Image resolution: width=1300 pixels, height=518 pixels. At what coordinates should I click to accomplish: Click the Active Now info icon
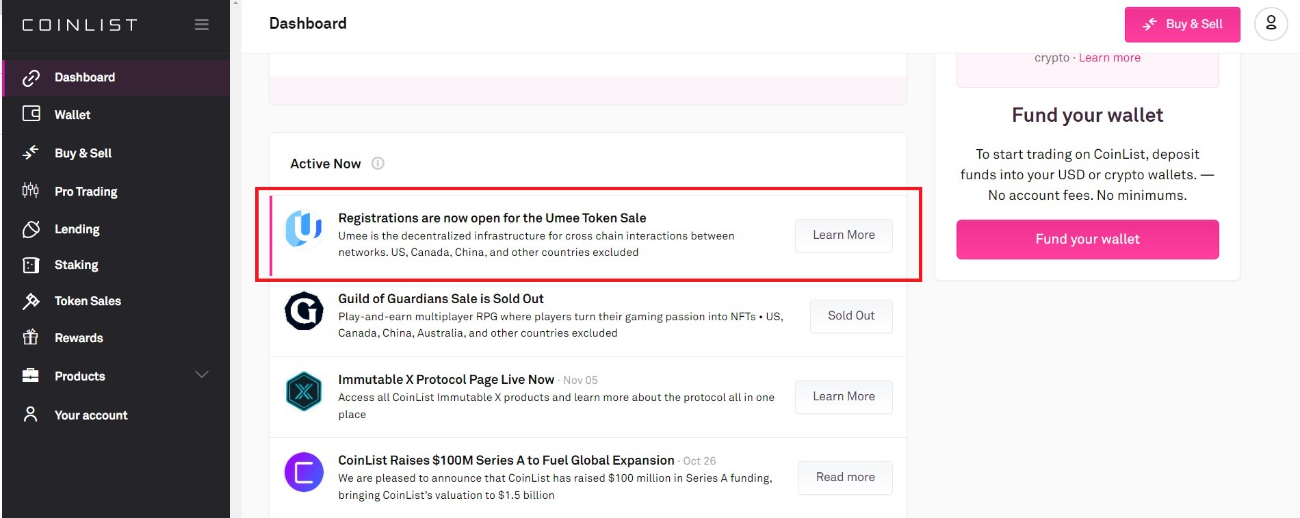click(x=378, y=163)
